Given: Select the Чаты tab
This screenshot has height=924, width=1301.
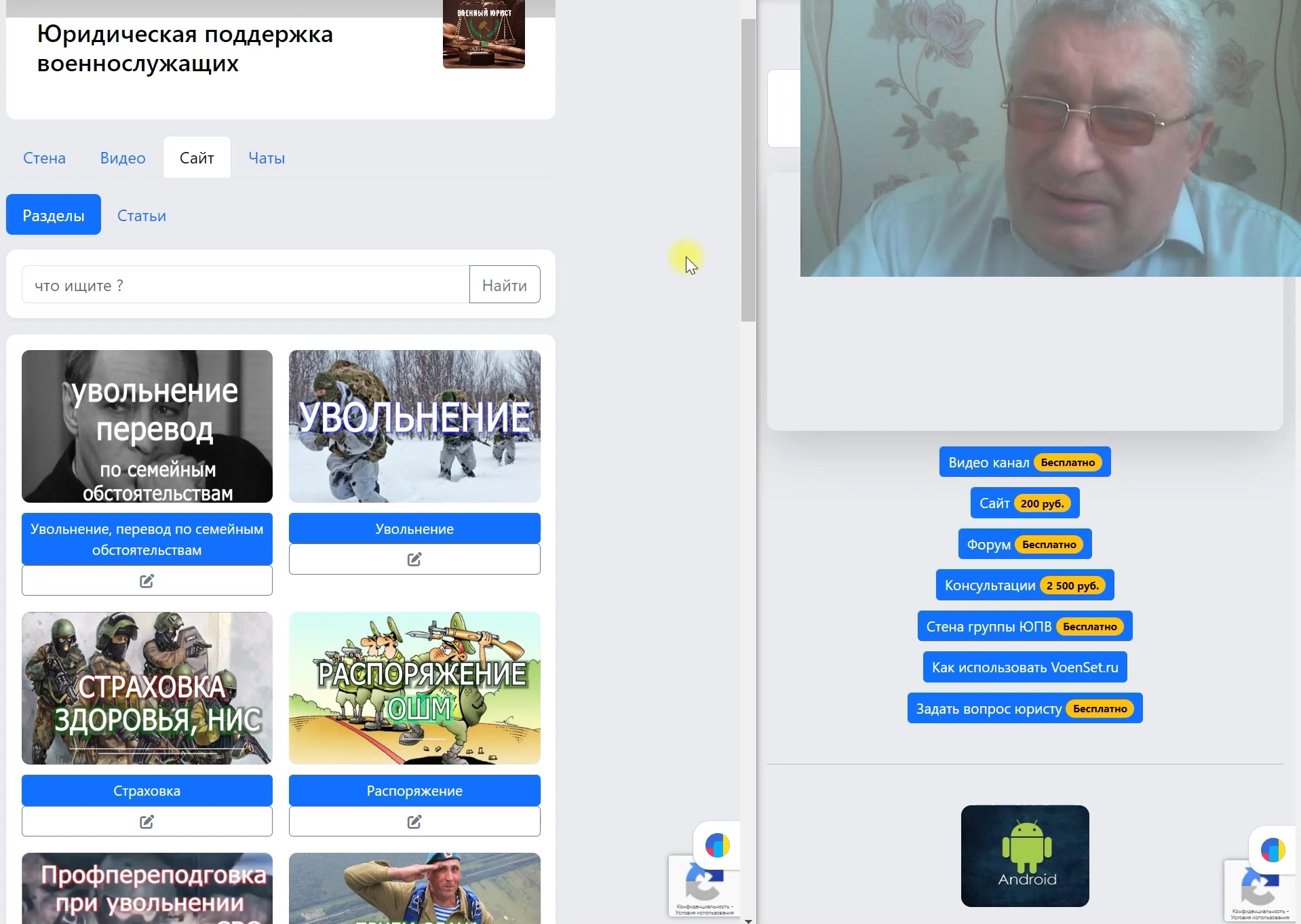Looking at the screenshot, I should coord(267,158).
